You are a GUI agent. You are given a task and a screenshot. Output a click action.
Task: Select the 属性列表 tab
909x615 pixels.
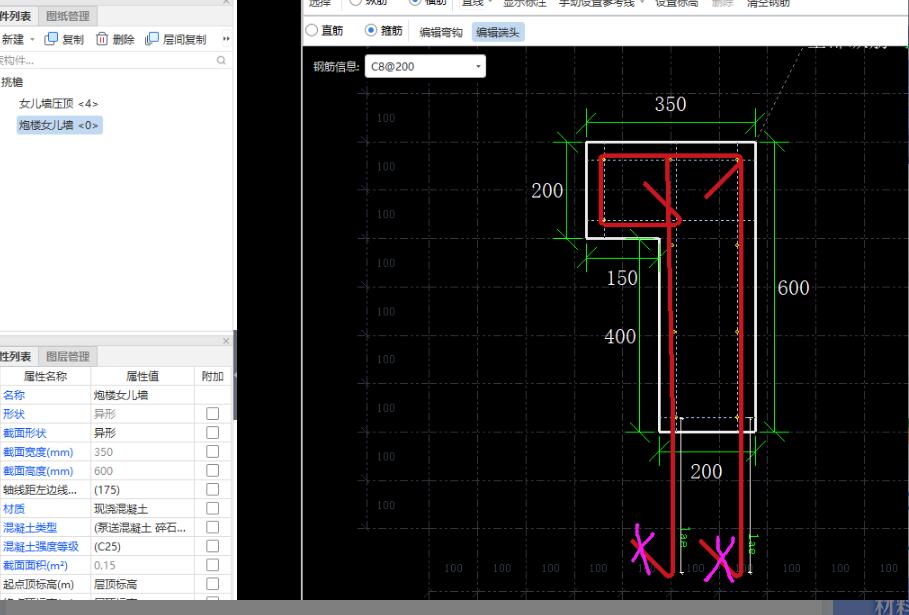[x=16, y=356]
